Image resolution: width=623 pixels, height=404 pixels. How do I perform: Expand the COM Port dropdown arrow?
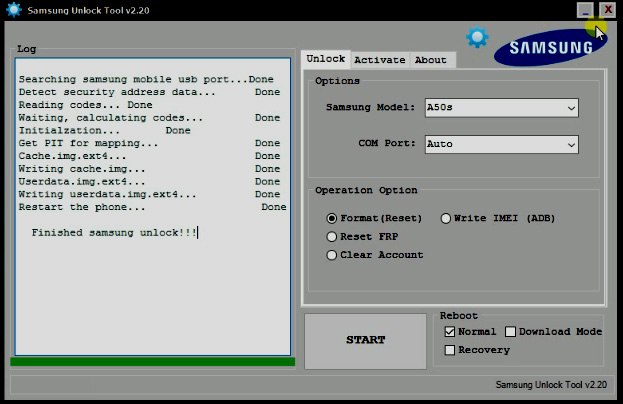click(x=571, y=145)
